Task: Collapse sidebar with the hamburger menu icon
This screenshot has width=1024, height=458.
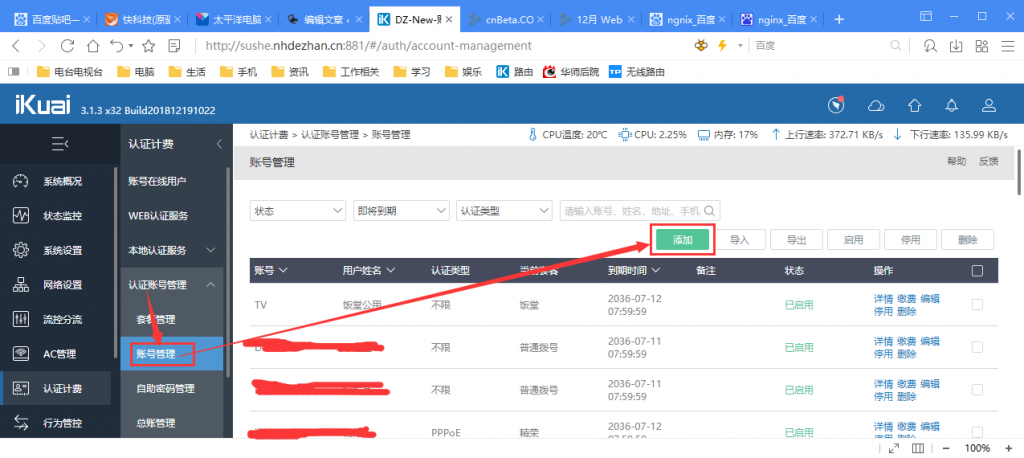Action: 59,144
